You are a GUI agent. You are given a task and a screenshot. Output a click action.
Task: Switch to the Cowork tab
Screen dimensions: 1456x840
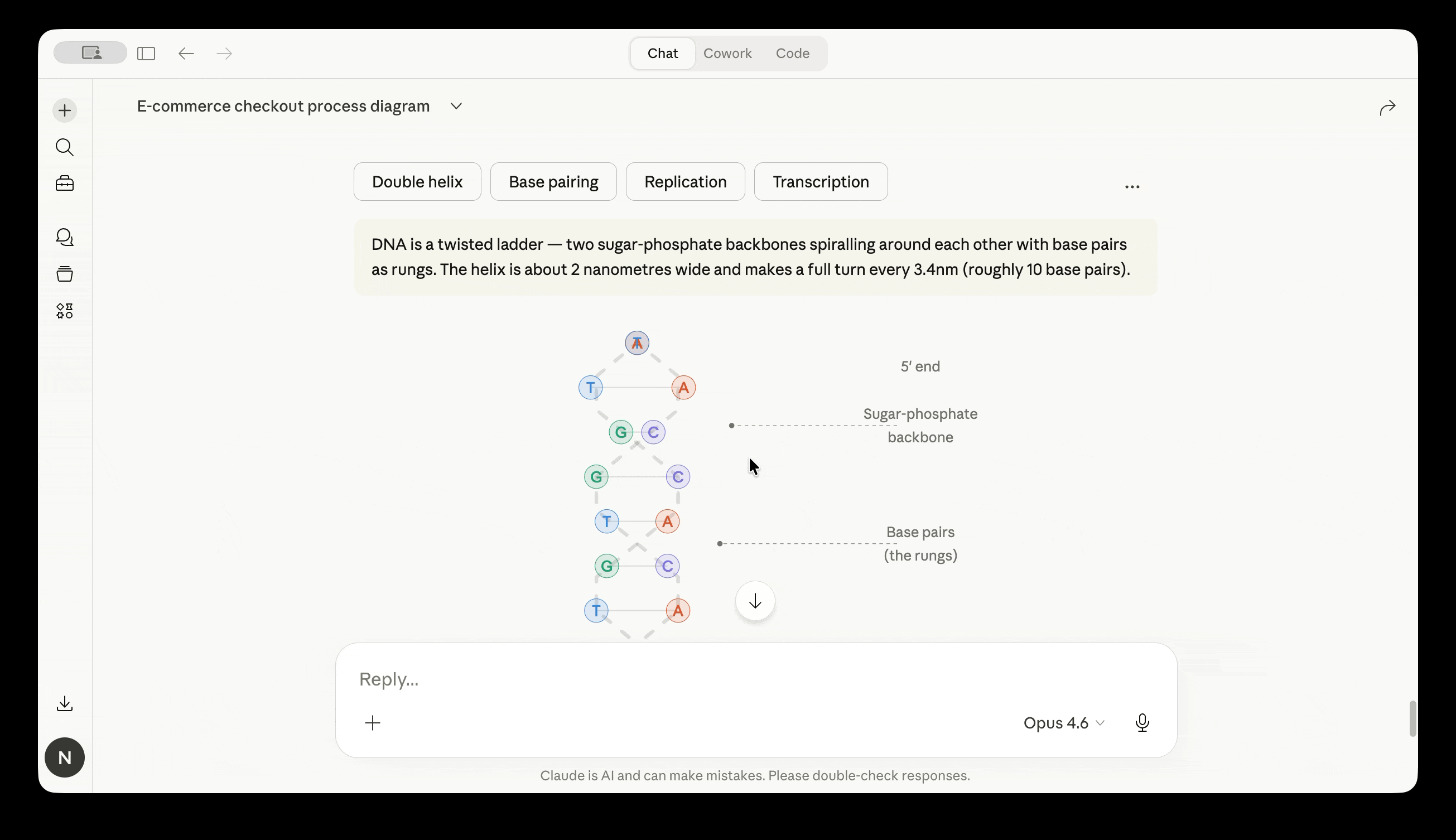coord(727,53)
